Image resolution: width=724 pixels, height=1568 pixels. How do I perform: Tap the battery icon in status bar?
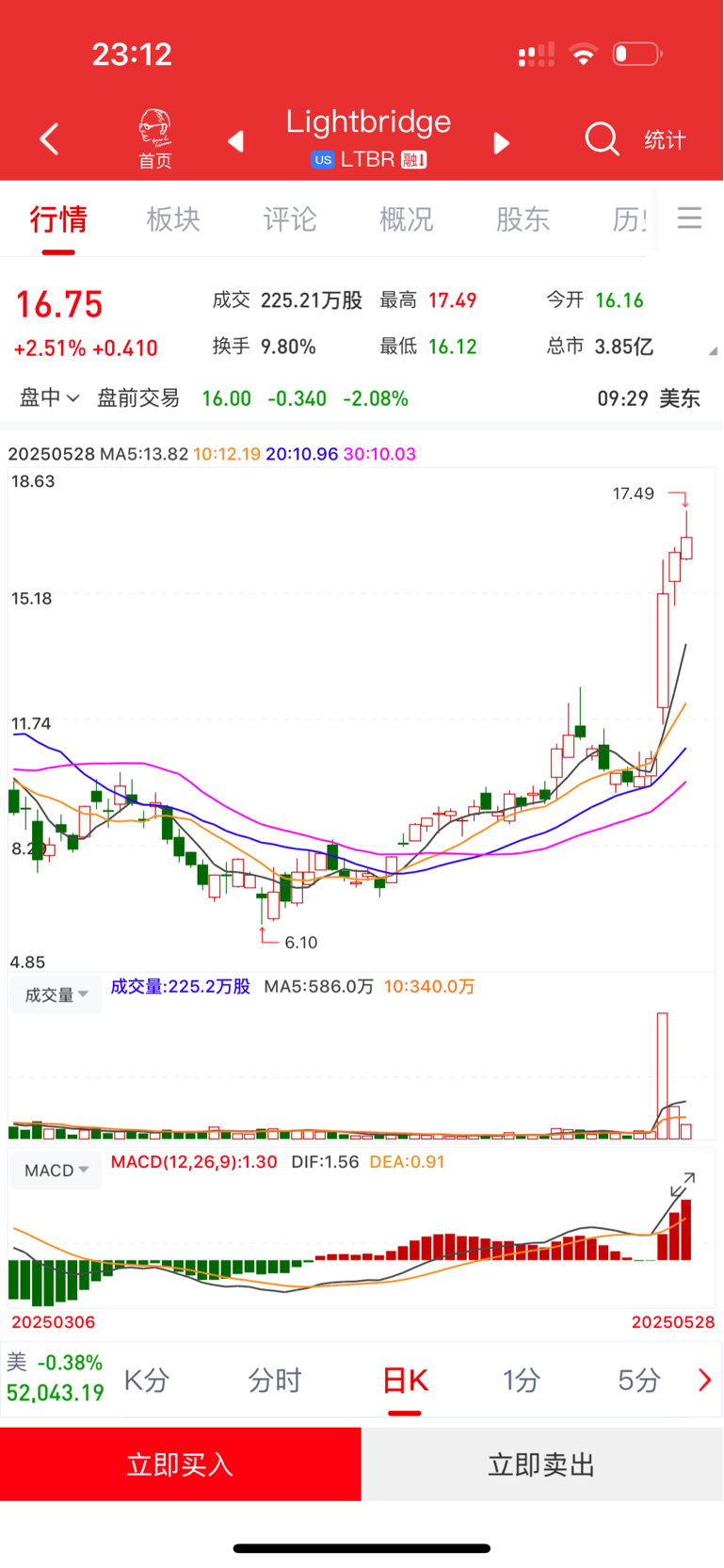coord(637,54)
